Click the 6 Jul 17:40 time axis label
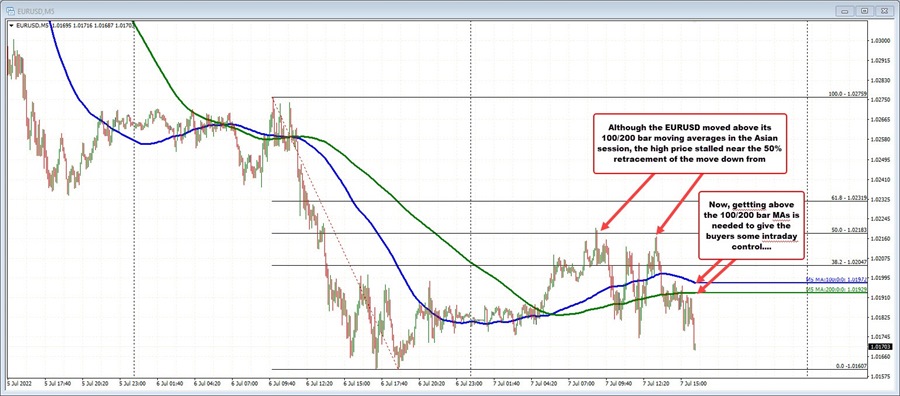Screen dimensions: 900x396 coord(395,382)
